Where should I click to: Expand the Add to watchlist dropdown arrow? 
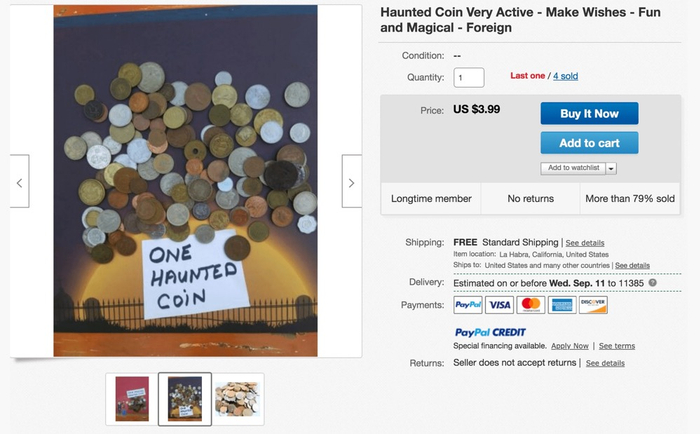(x=611, y=168)
